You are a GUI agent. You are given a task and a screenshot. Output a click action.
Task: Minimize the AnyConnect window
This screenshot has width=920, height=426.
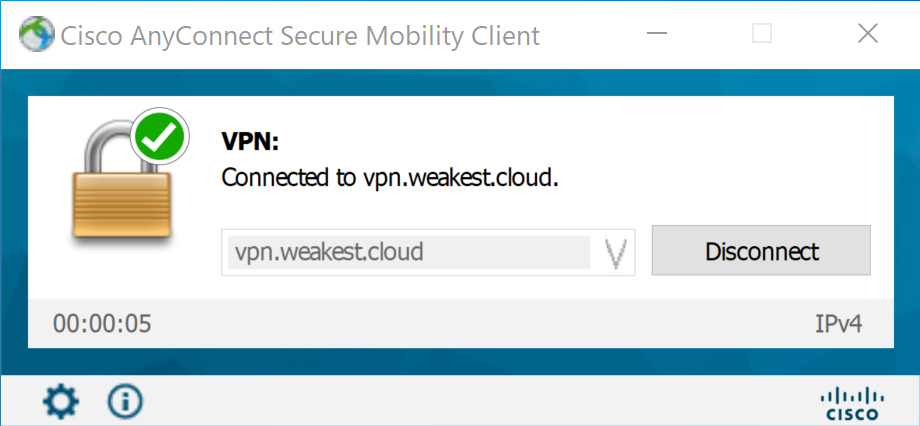tap(657, 34)
